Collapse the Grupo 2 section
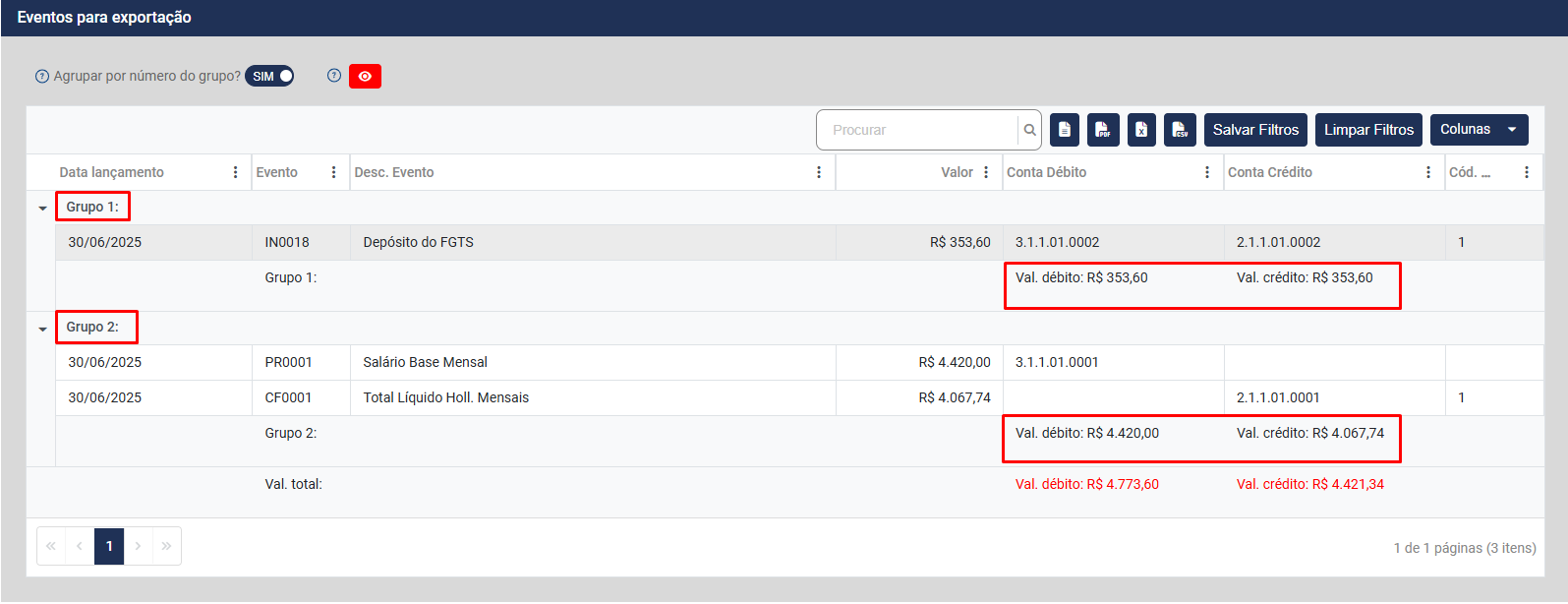This screenshot has height=604, width=1568. click(42, 329)
